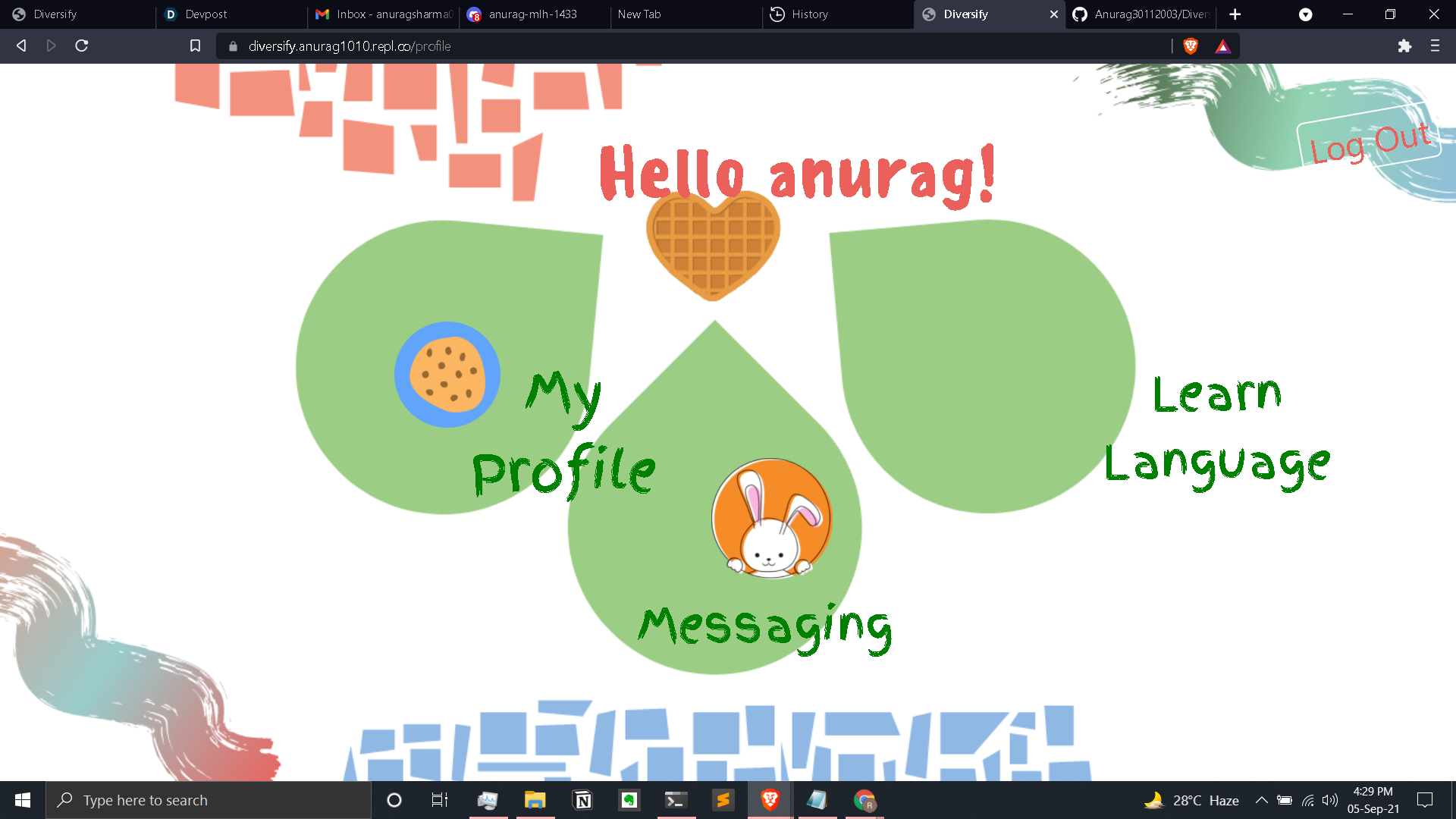The height and width of the screenshot is (819, 1456).
Task: Open the browser extensions puzzle icon
Action: pos(1404,46)
